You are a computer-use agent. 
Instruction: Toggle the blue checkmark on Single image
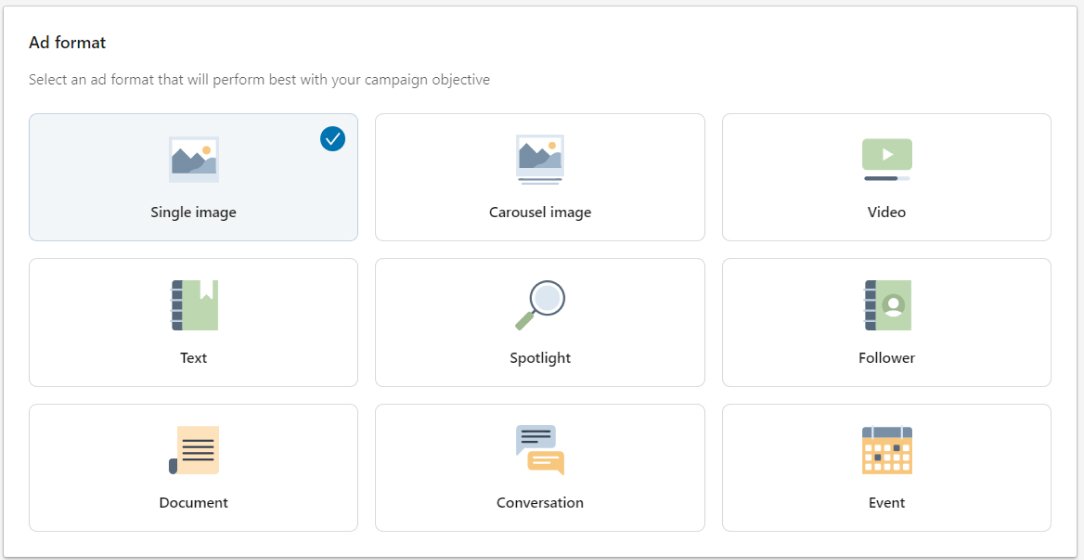coord(333,139)
